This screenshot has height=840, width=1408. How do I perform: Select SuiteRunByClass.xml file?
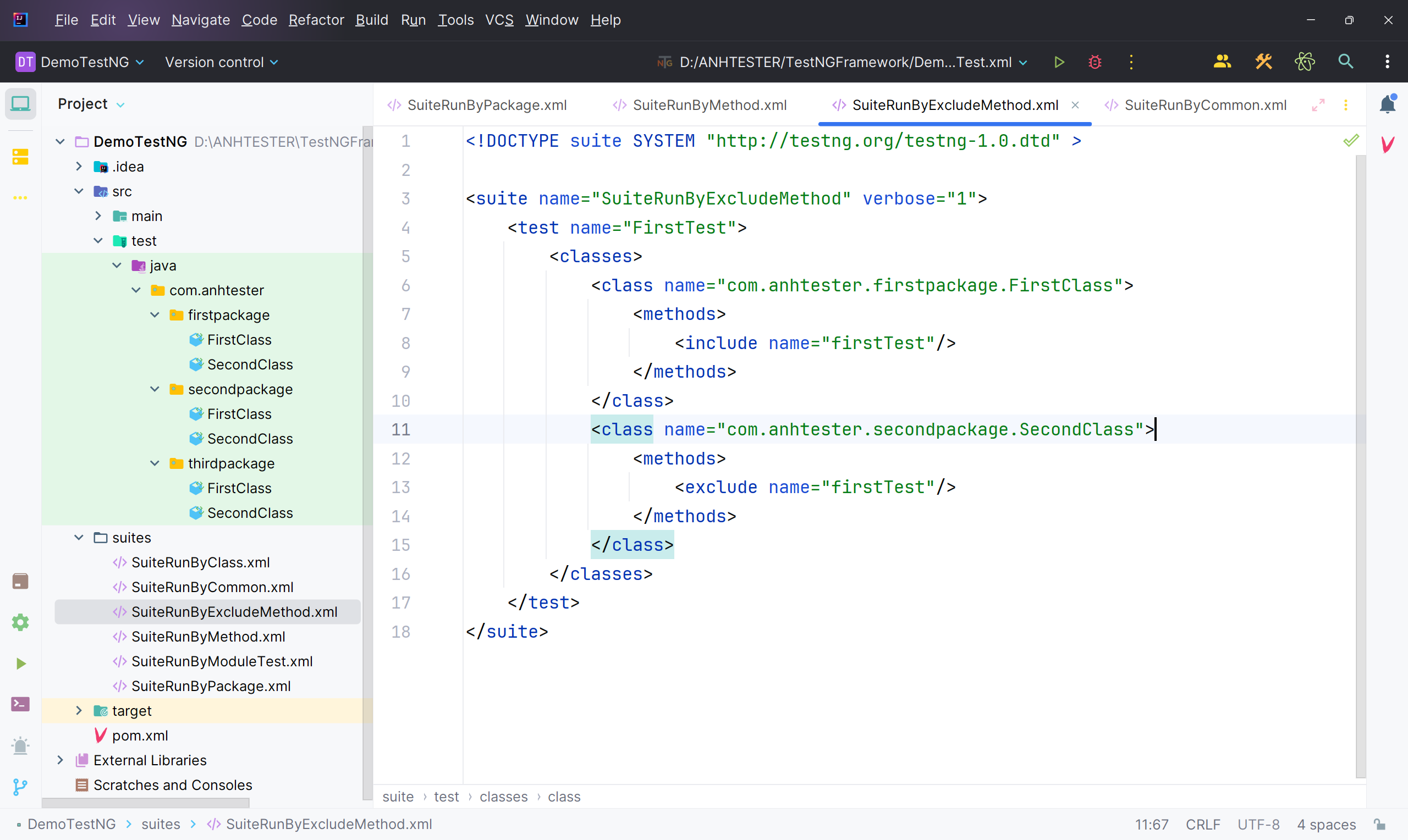200,562
